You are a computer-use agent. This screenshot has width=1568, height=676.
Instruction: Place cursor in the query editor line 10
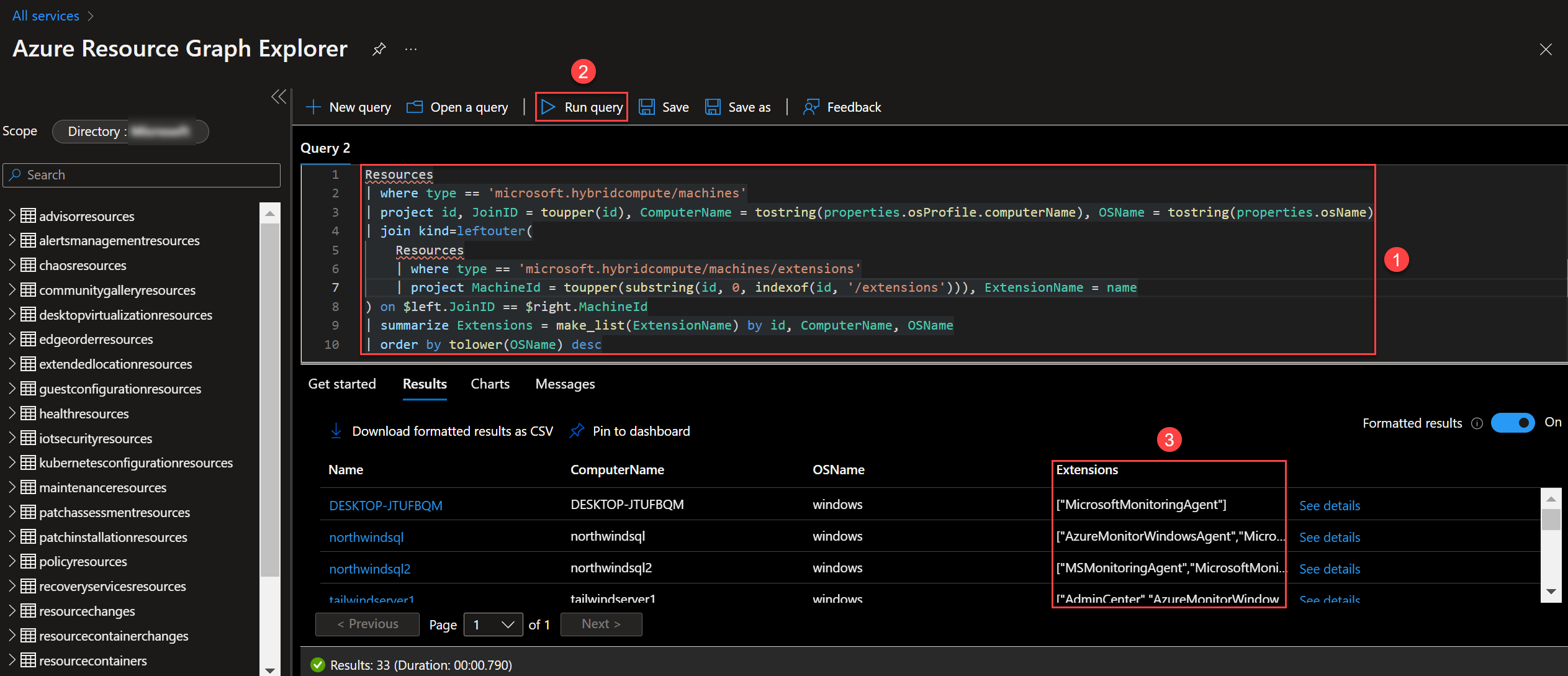[869, 345]
